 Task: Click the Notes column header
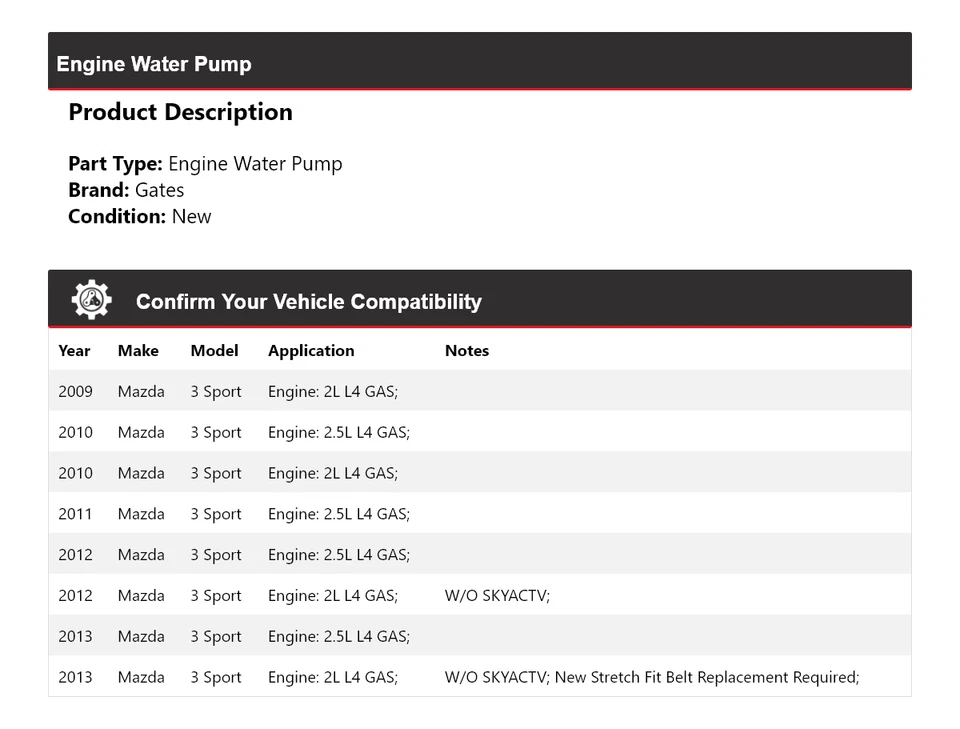(x=467, y=351)
